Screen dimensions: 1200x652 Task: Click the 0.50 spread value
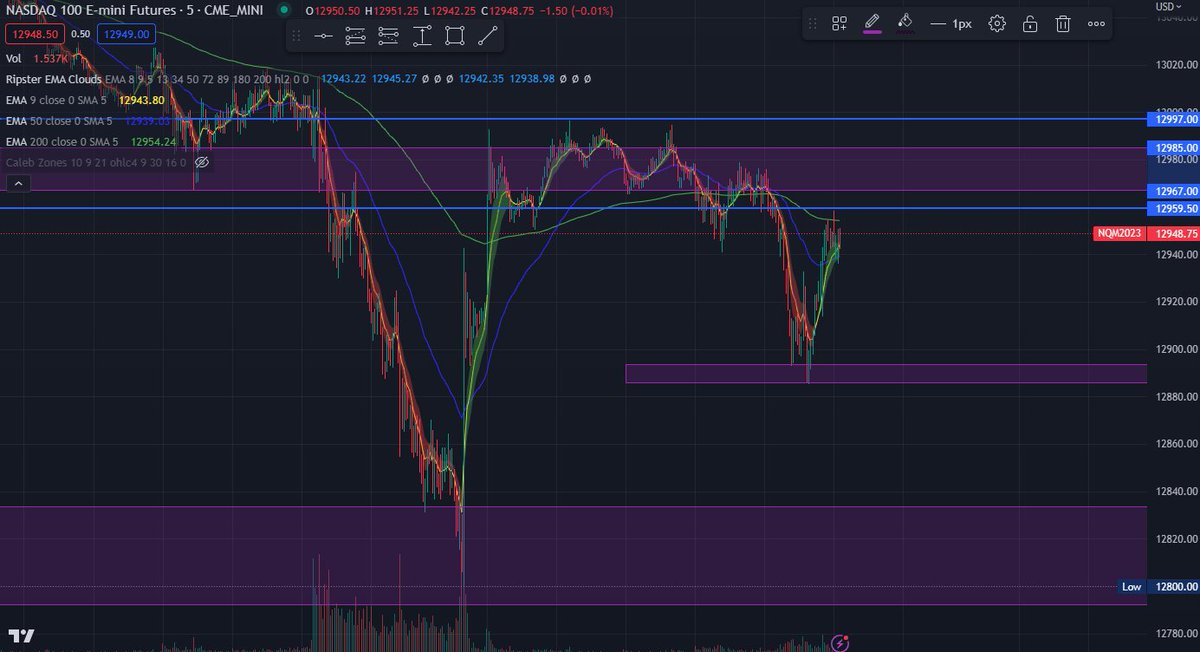(81, 34)
